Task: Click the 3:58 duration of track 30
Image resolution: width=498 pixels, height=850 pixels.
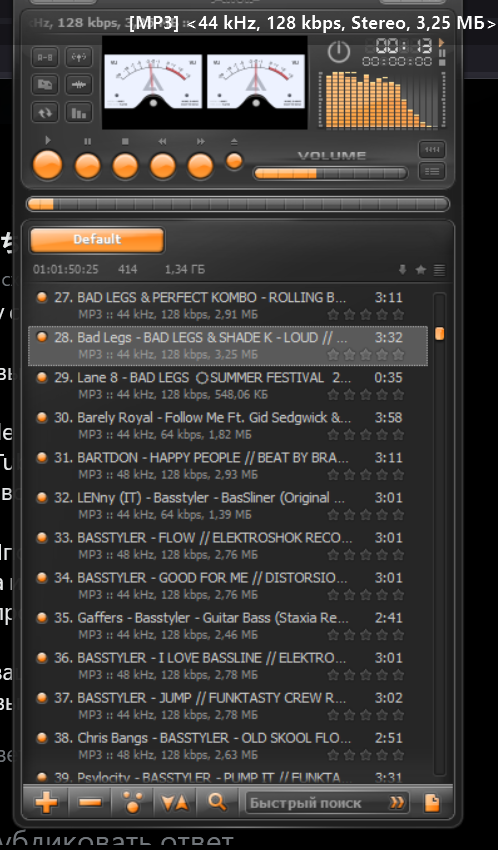Action: click(x=389, y=418)
